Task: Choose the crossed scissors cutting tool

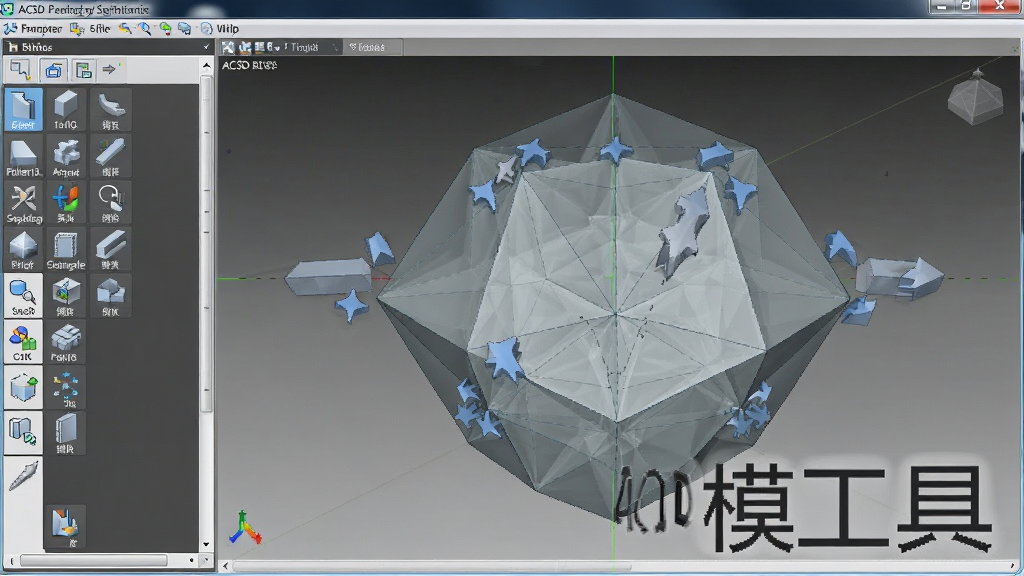Action: pyautogui.click(x=24, y=202)
